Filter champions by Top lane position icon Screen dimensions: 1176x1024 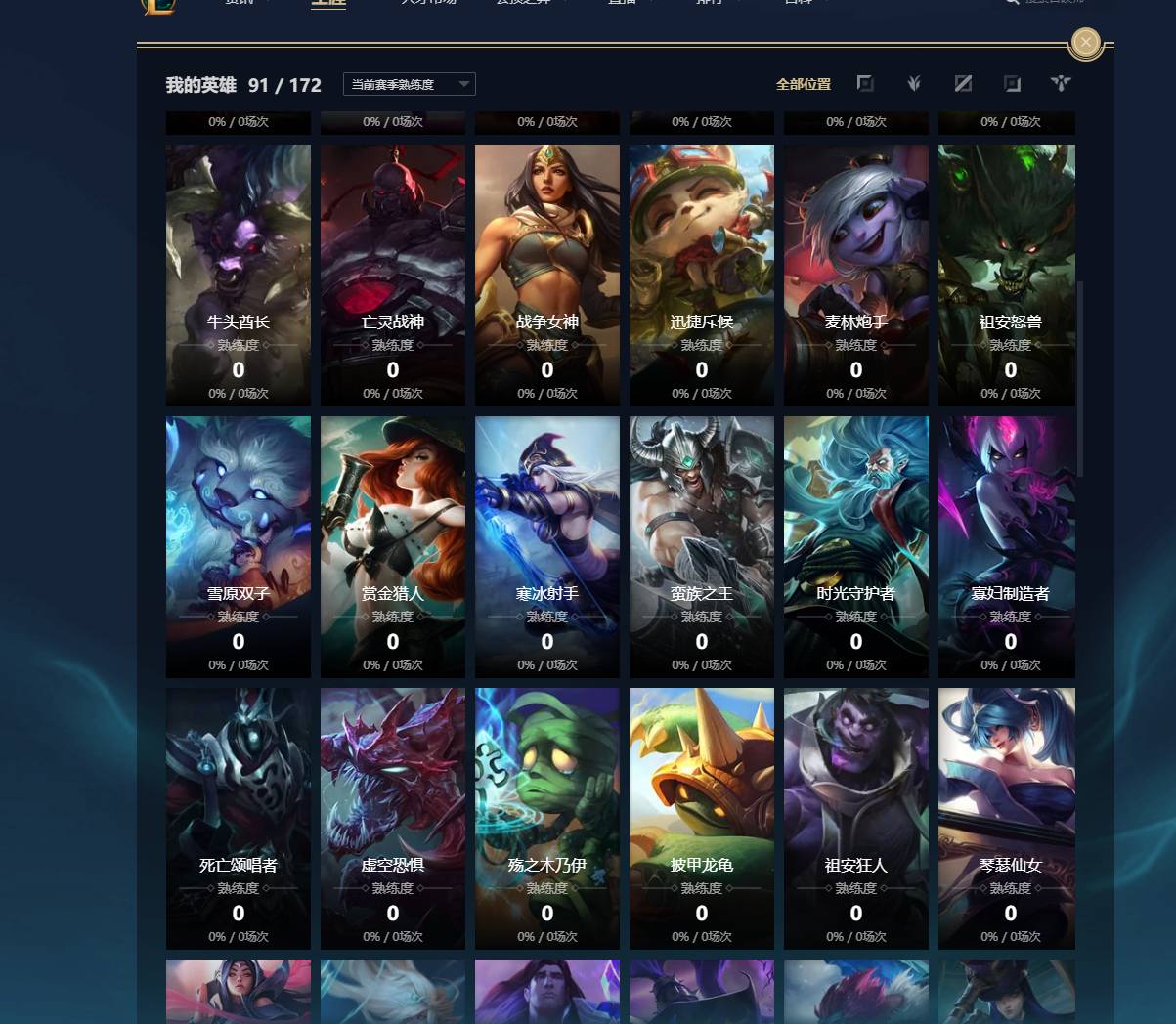pos(865,84)
